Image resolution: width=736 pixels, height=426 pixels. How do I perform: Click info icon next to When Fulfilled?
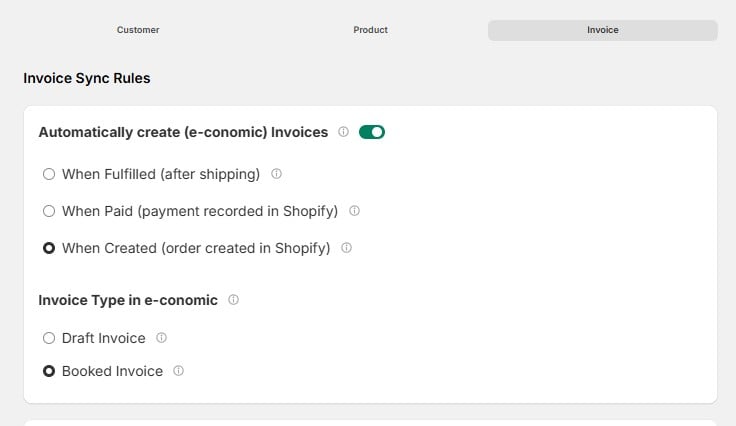coord(276,174)
